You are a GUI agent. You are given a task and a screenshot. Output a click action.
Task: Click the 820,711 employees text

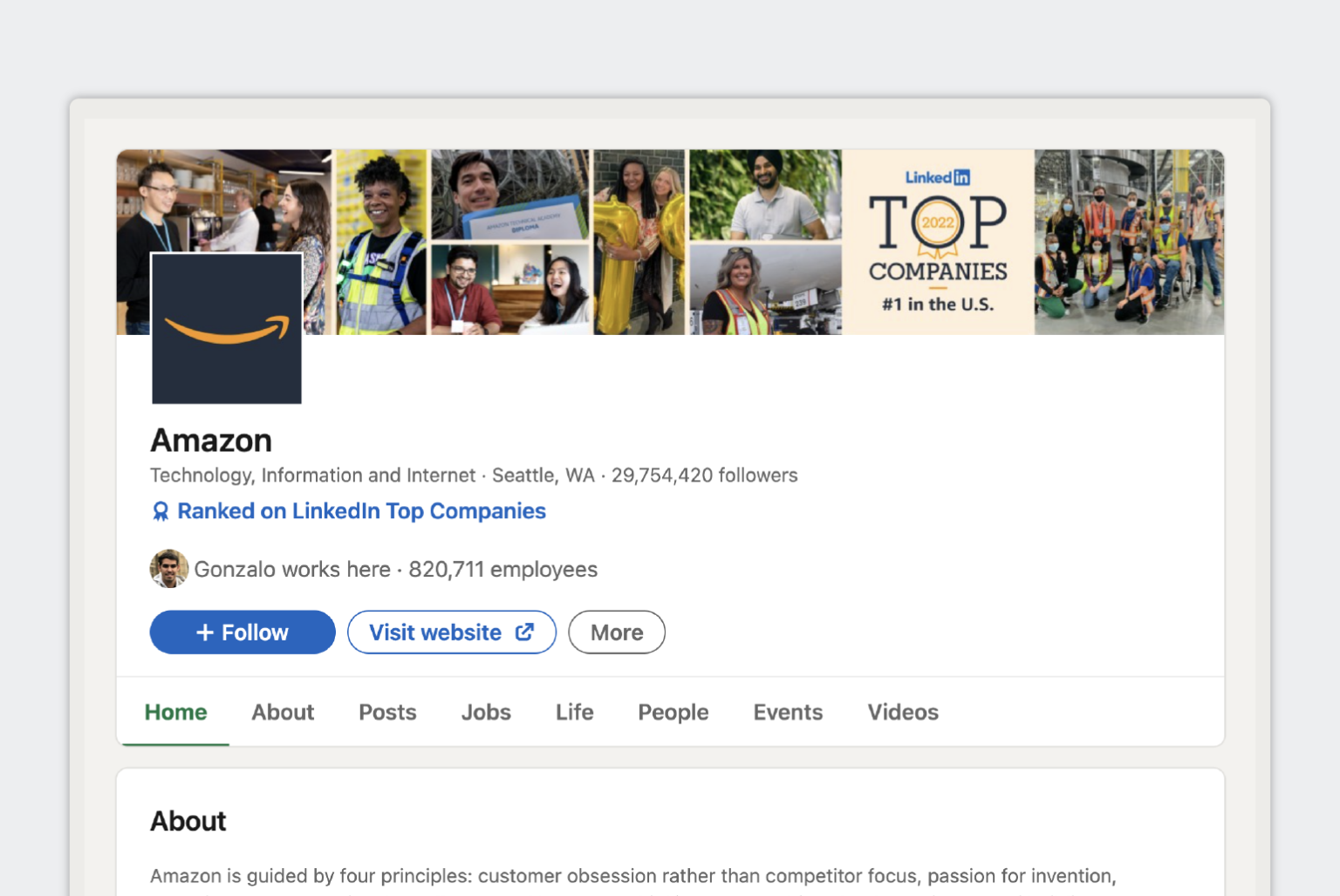coord(503,570)
